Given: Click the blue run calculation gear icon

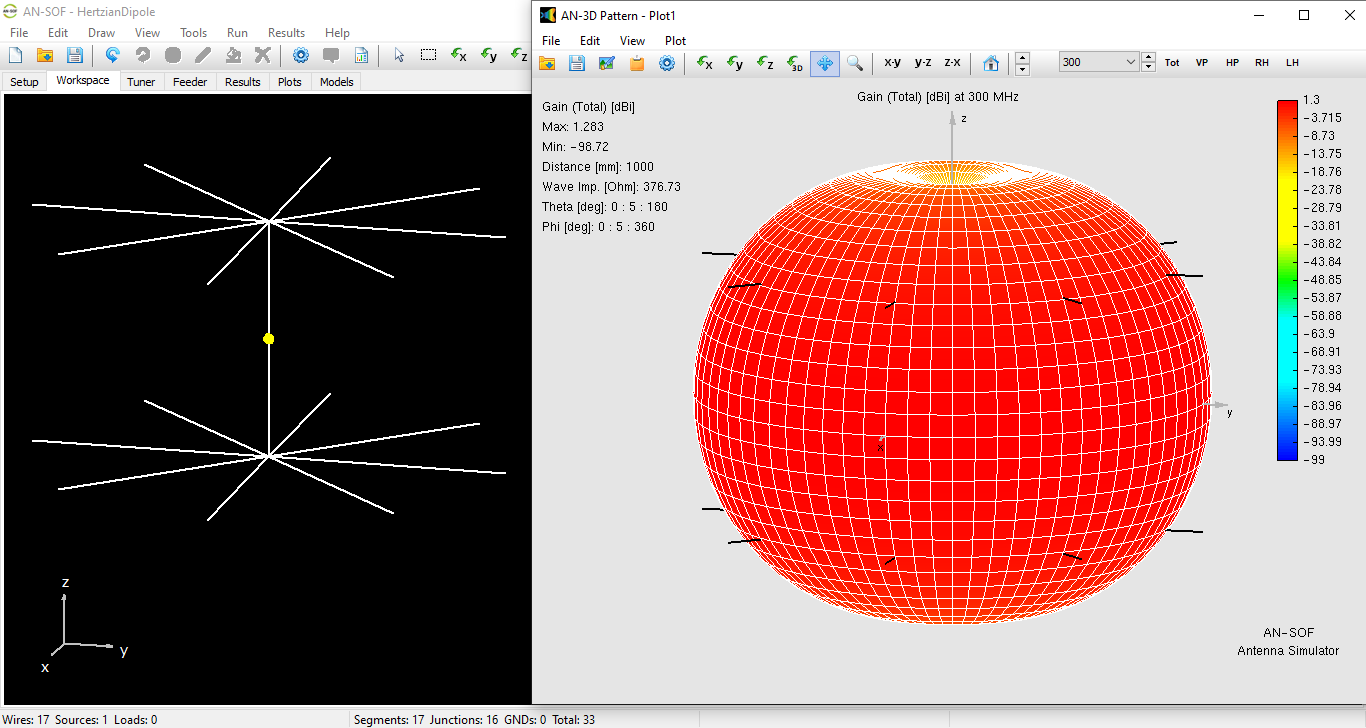Looking at the screenshot, I should [x=300, y=55].
